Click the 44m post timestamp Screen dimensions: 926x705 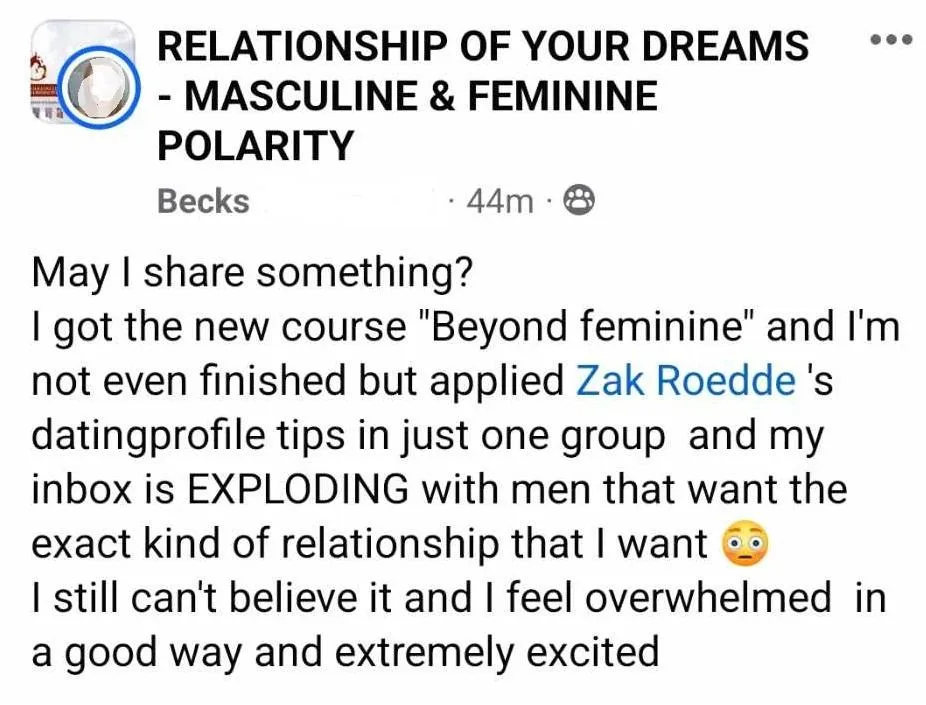pyautogui.click(x=500, y=202)
